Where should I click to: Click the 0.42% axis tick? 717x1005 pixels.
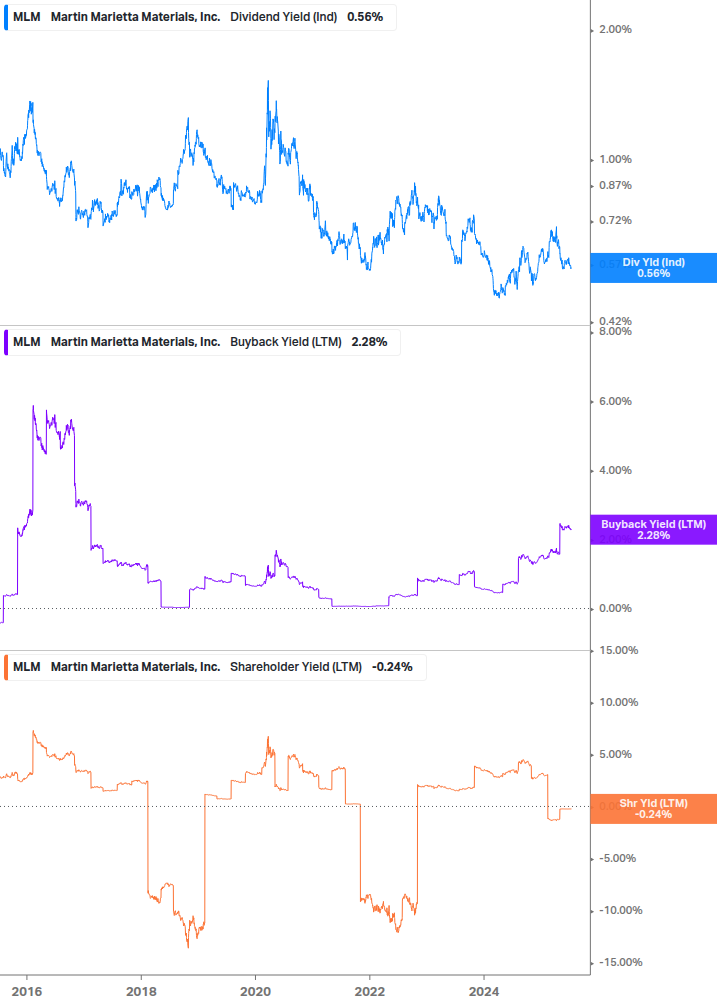[x=615, y=321]
